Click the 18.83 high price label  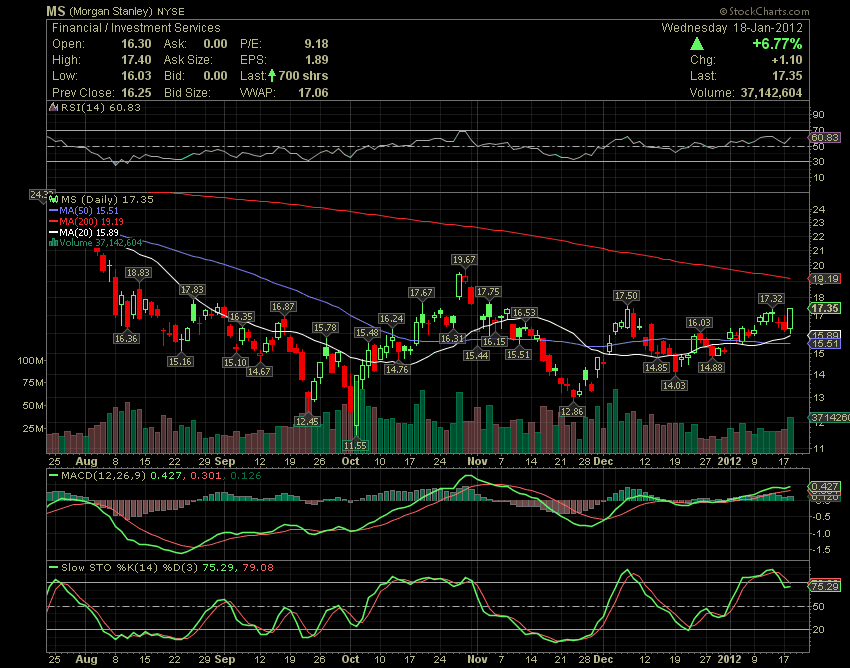coord(138,273)
